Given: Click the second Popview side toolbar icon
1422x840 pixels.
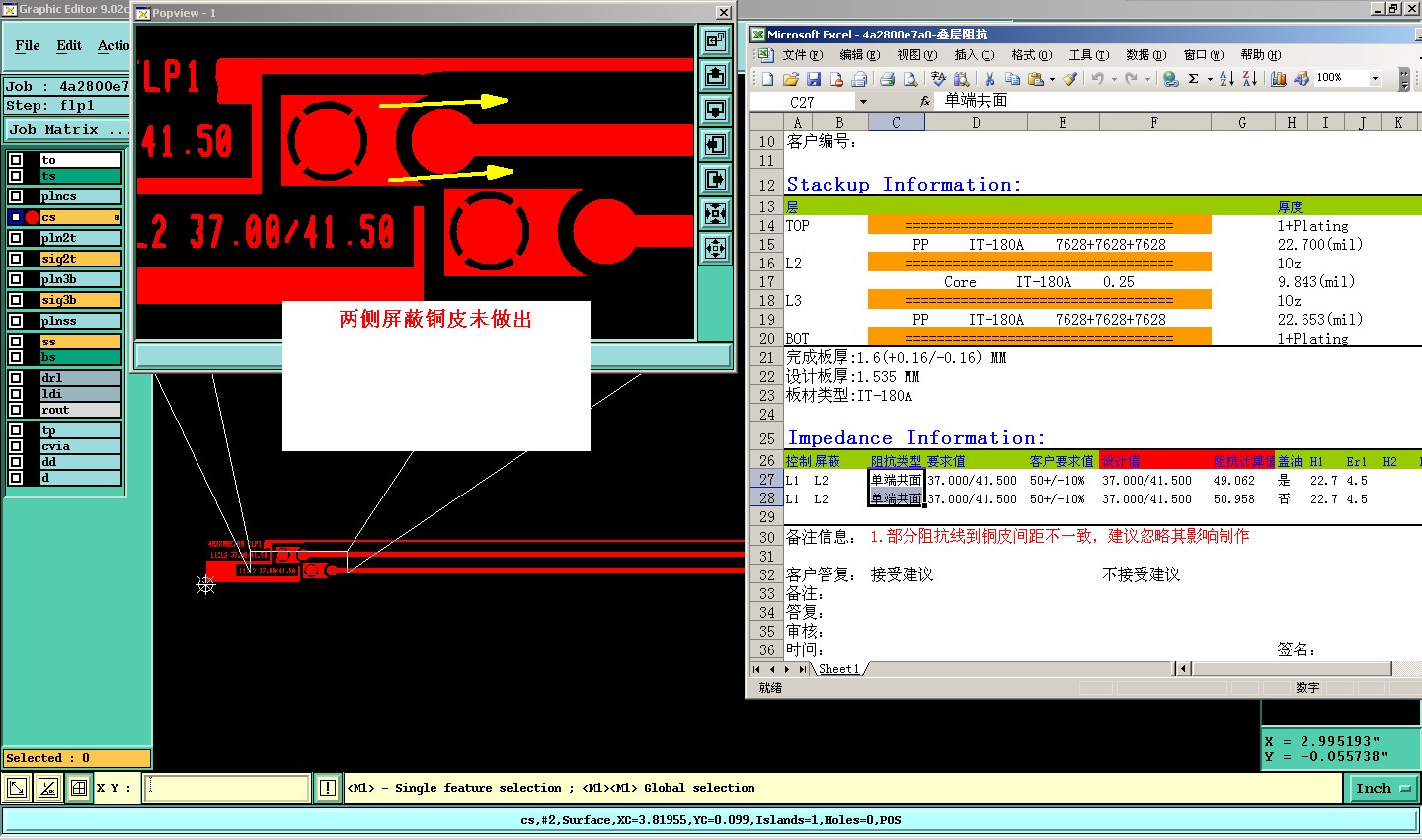Looking at the screenshot, I should (715, 76).
